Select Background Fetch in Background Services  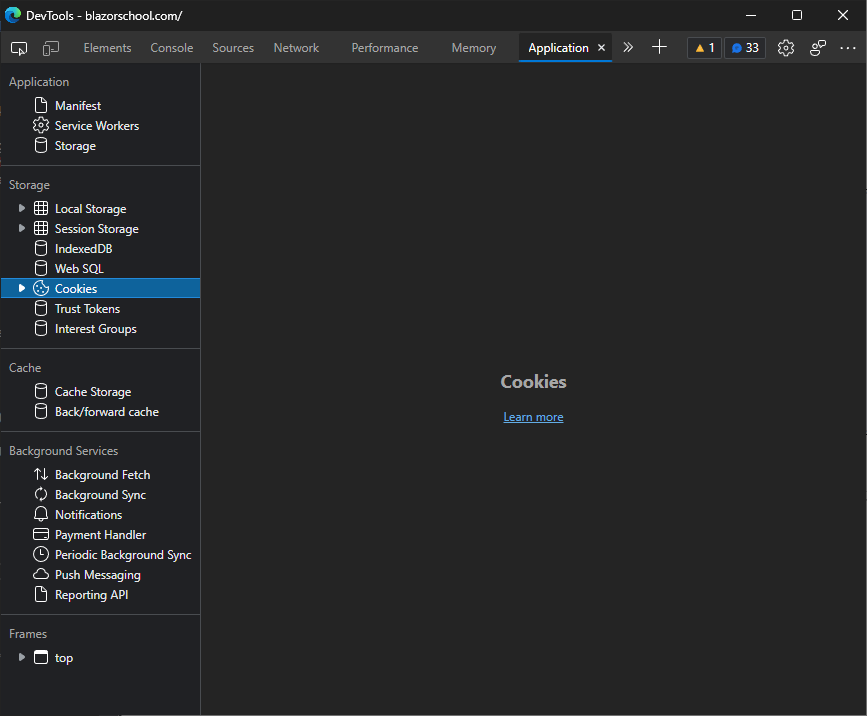click(x=102, y=475)
